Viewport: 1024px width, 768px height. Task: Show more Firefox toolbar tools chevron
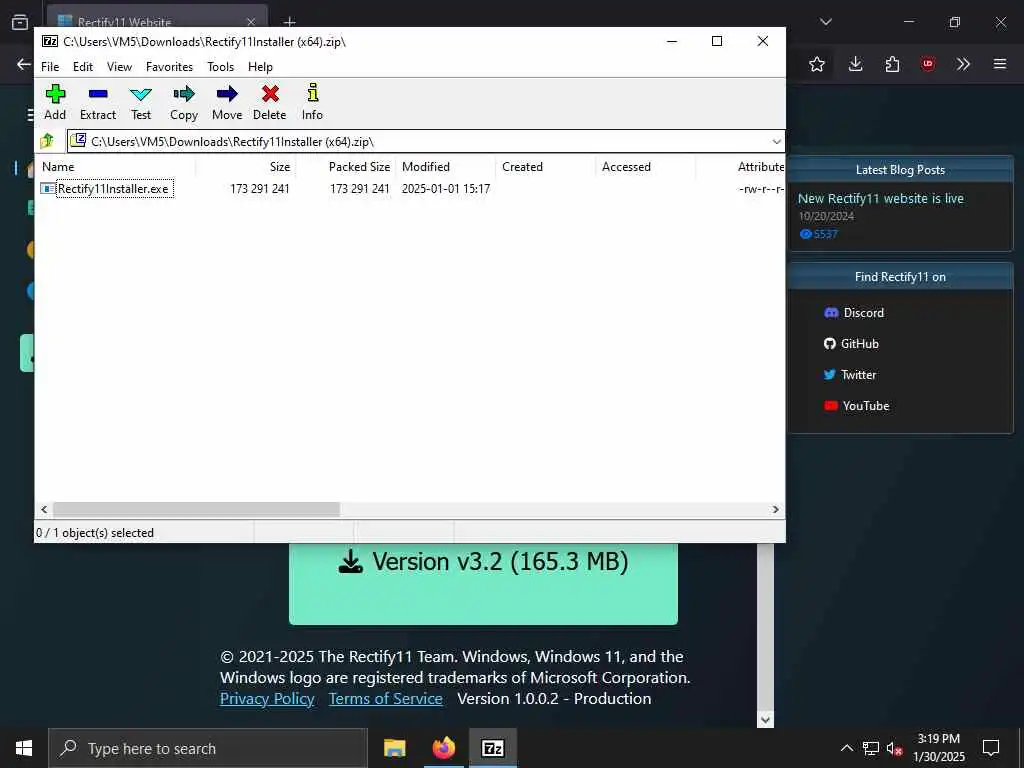coord(963,64)
